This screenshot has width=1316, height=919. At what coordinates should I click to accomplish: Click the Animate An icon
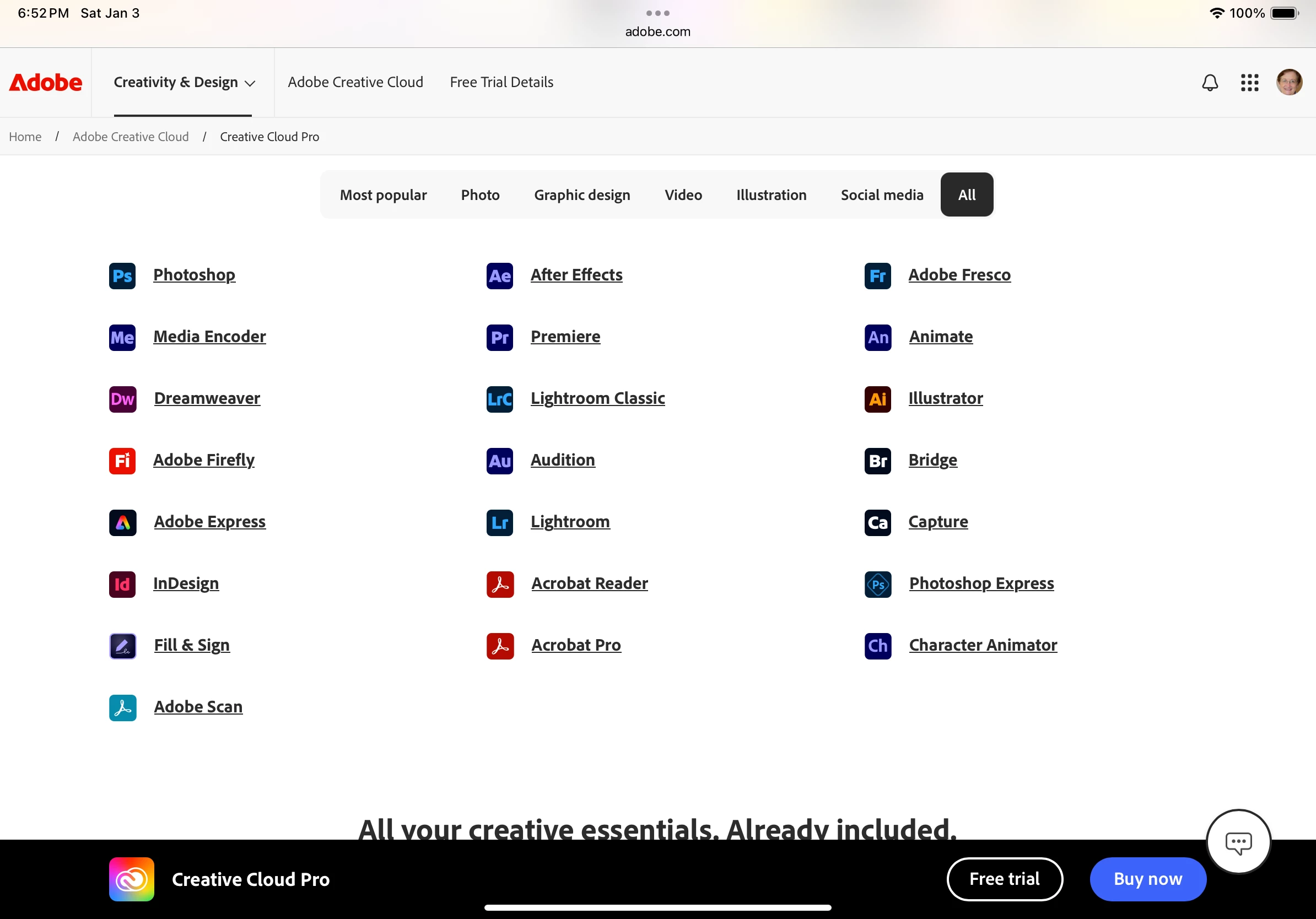(877, 338)
